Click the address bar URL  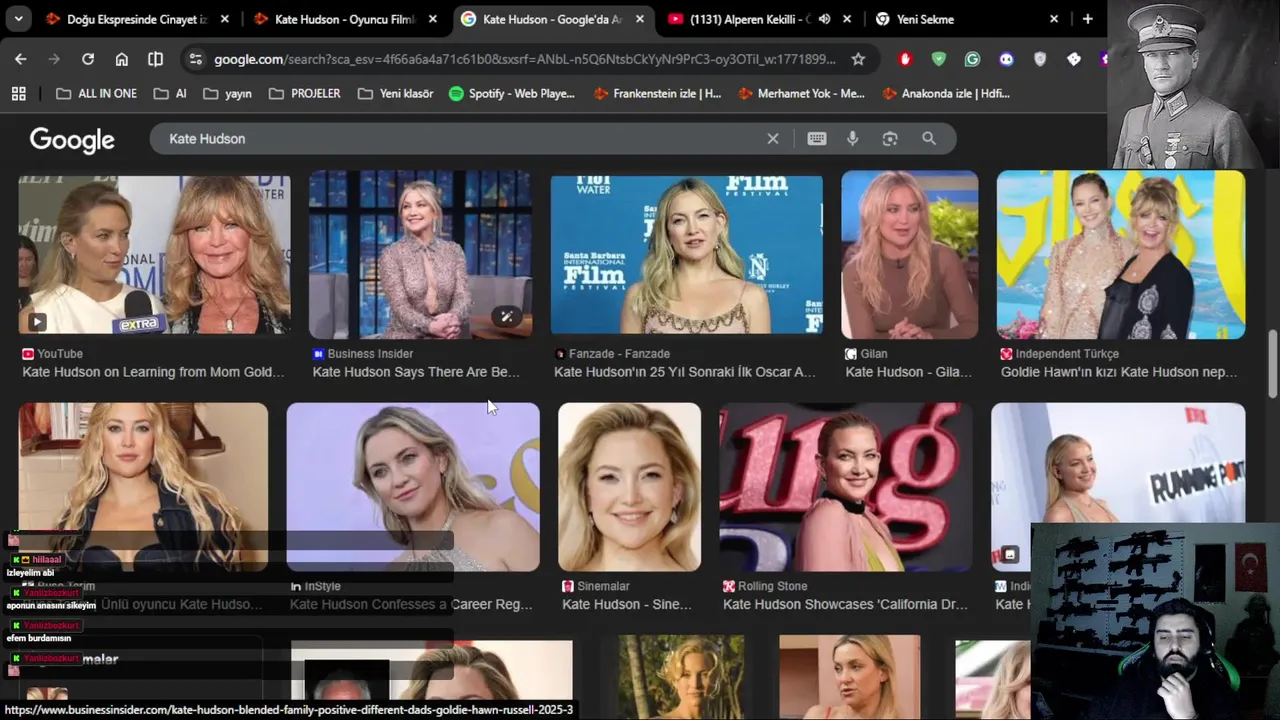coord(524,59)
